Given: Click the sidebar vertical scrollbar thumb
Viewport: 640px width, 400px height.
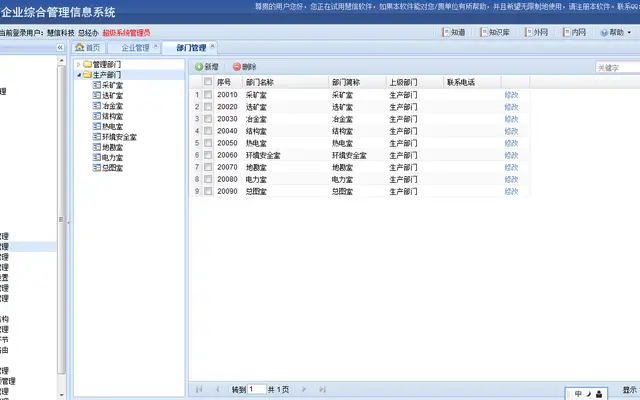Looking at the screenshot, I should (62, 220).
